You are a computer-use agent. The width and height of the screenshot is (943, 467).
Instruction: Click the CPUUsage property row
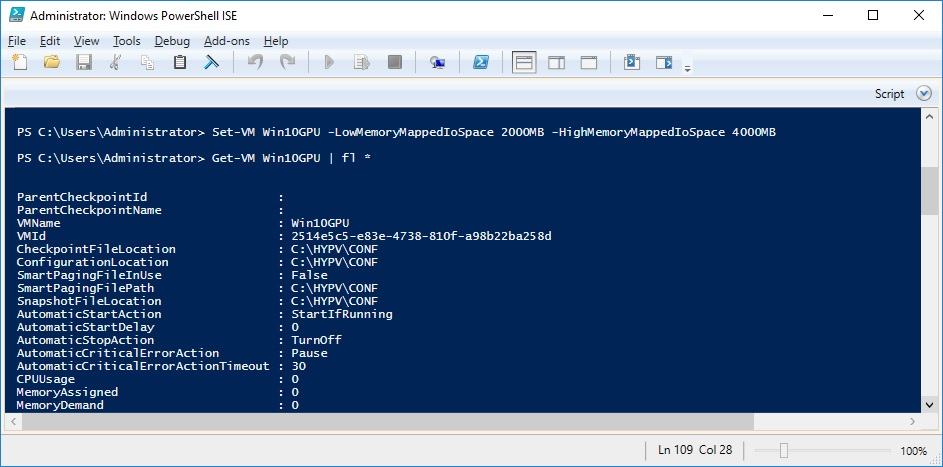(x=158, y=379)
